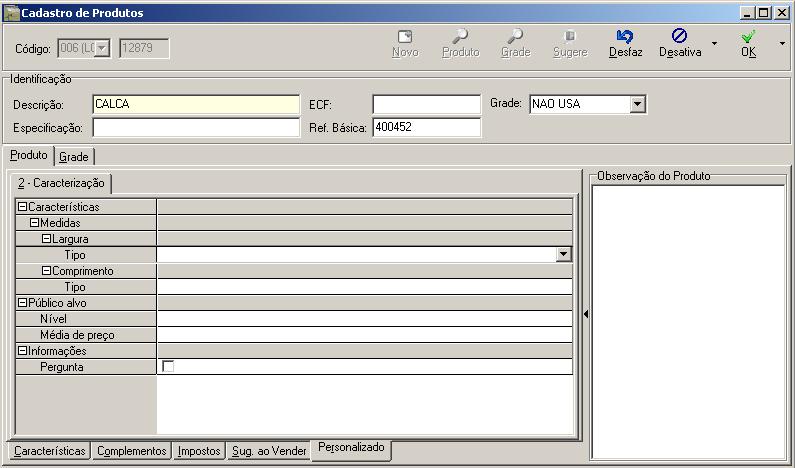Click the Sugere toolbar icon

[570, 37]
